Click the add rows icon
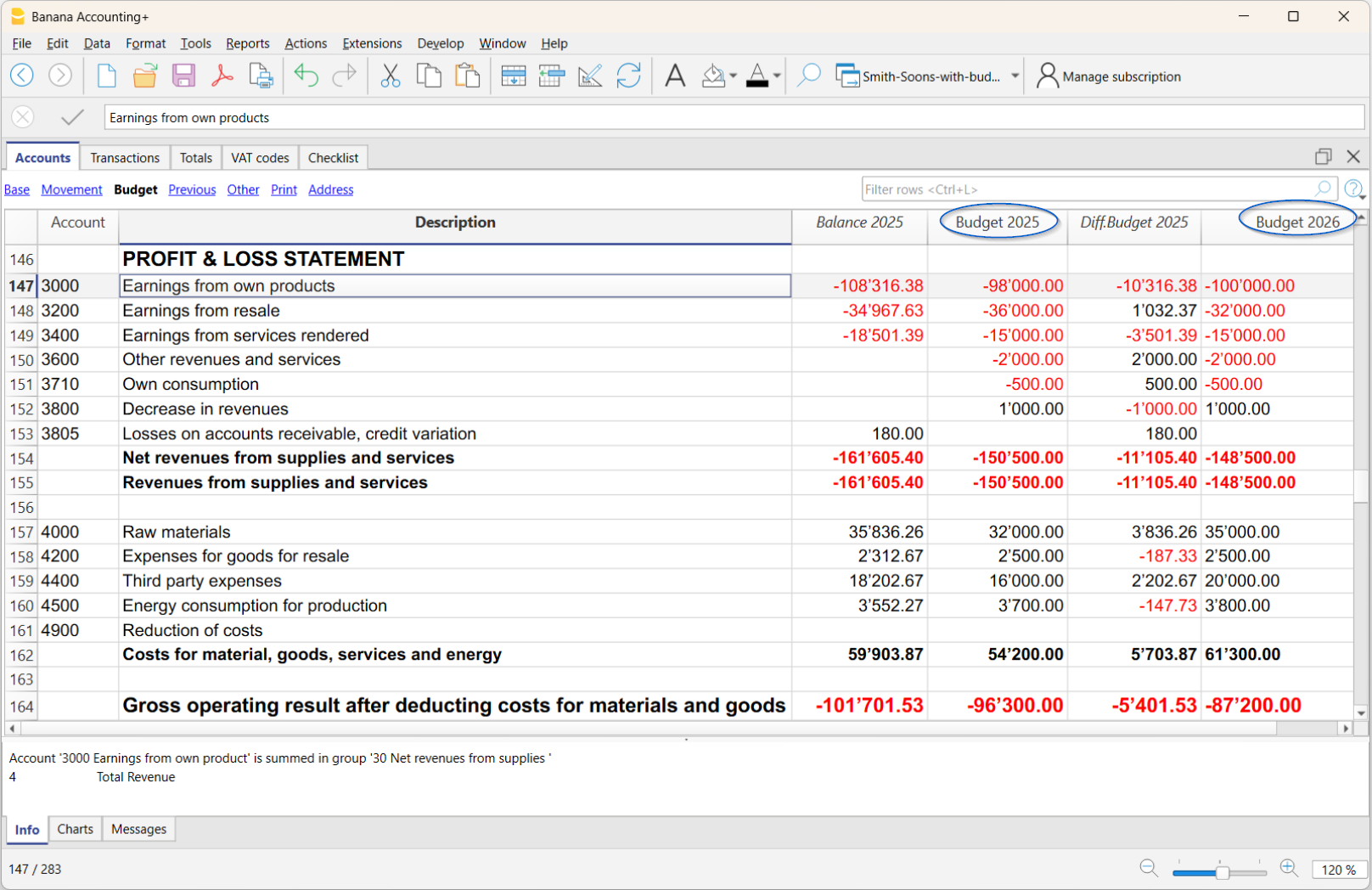The width and height of the screenshot is (1372, 890). 552,76
